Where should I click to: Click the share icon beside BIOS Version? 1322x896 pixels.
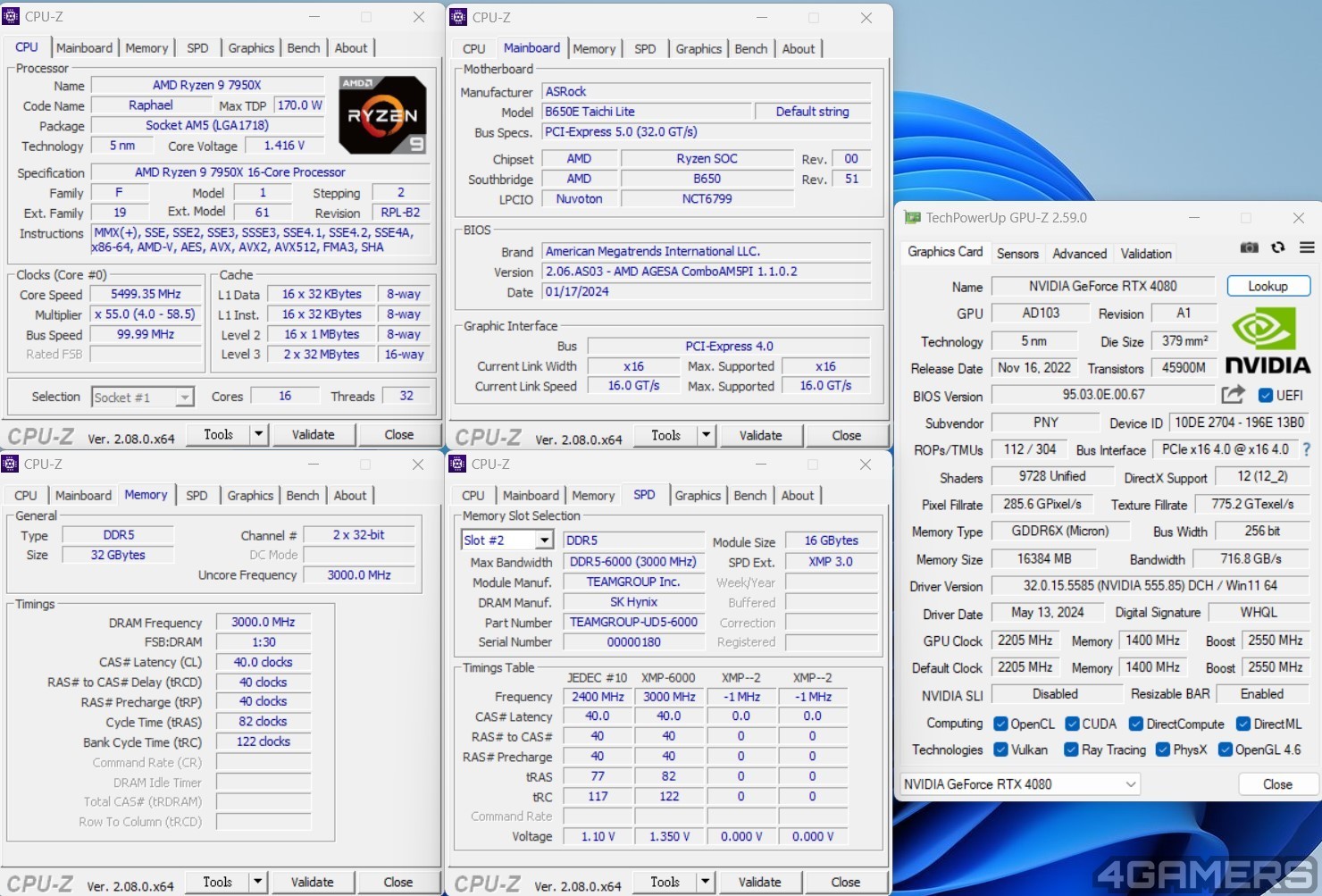click(1233, 394)
